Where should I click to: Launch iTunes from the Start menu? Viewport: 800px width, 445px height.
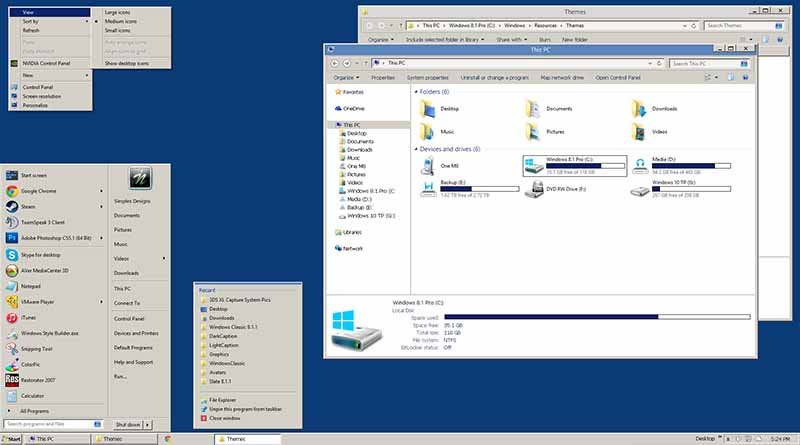[28, 317]
